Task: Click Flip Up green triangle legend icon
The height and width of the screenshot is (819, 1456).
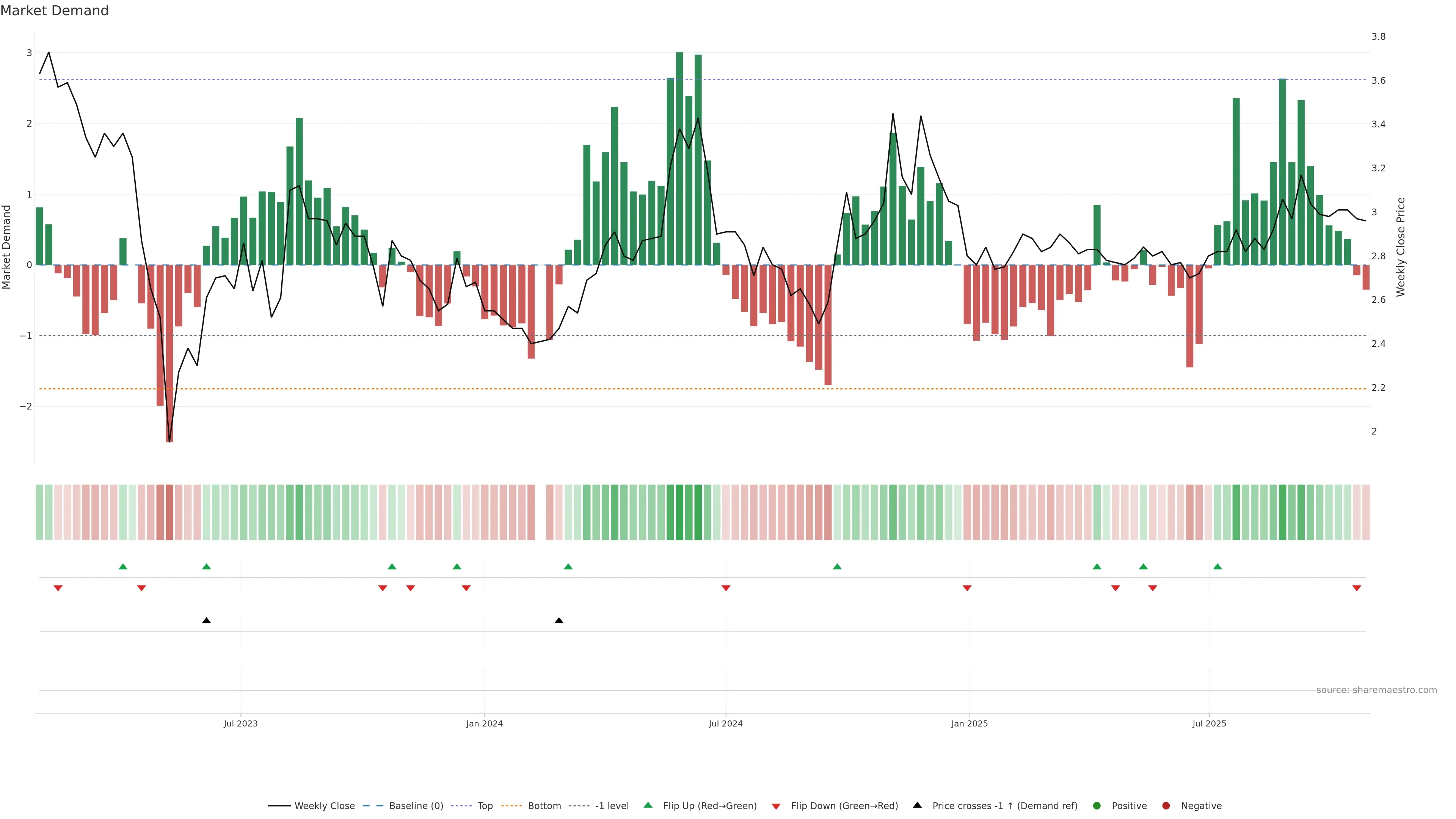Action: click(x=648, y=805)
